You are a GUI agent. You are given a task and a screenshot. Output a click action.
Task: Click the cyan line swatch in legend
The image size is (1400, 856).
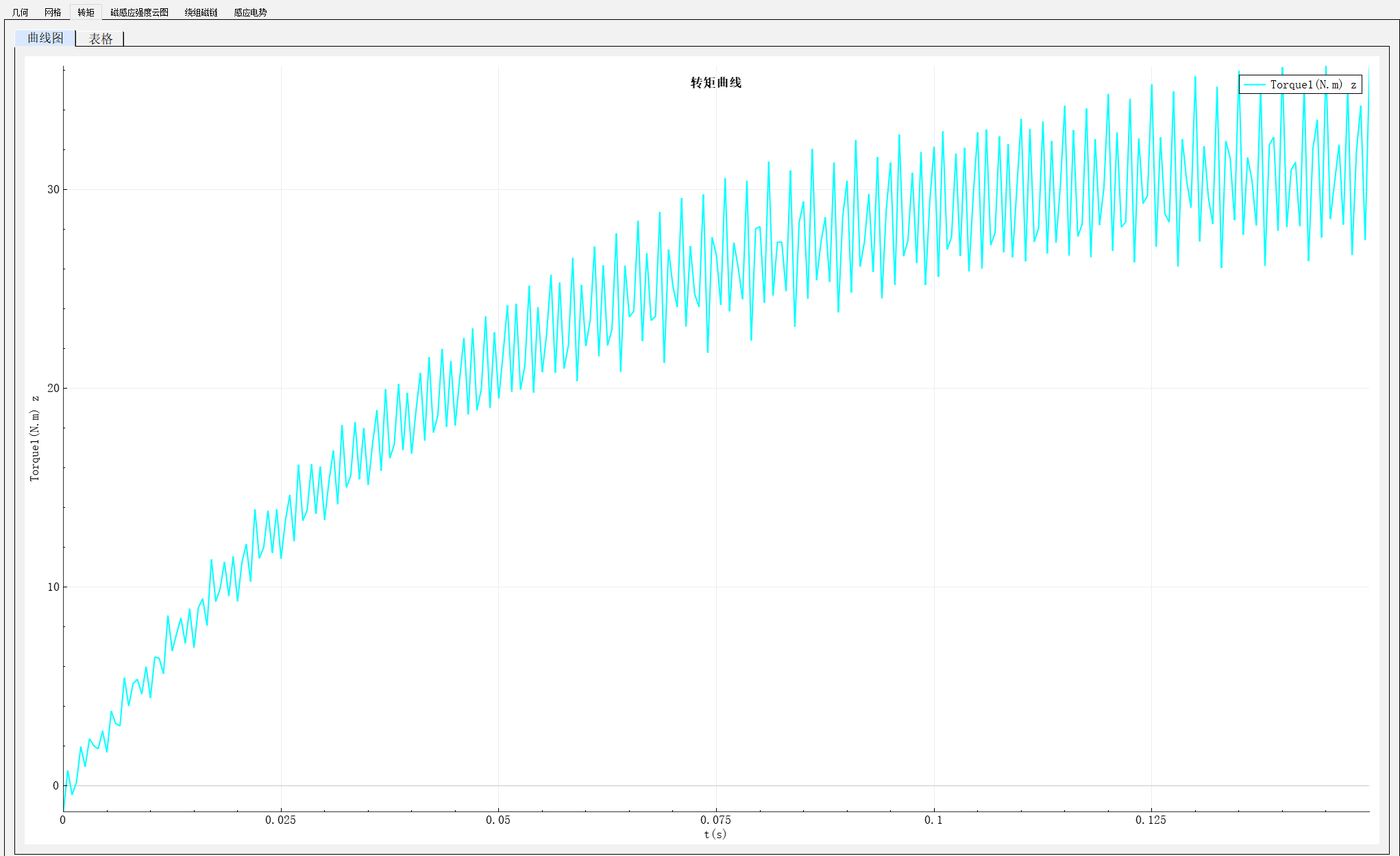click(1254, 84)
